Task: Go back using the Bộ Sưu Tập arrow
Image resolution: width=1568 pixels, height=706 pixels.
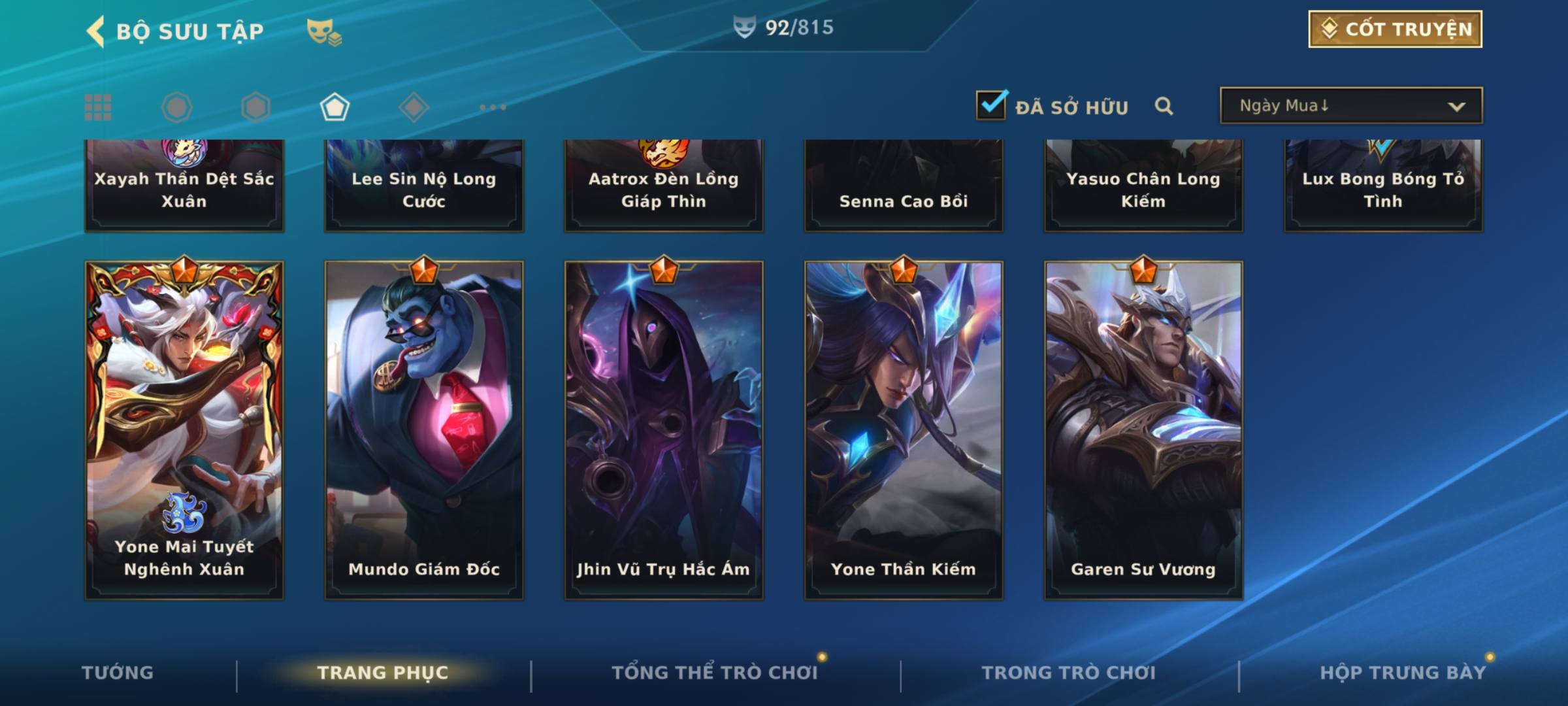Action: [95, 31]
